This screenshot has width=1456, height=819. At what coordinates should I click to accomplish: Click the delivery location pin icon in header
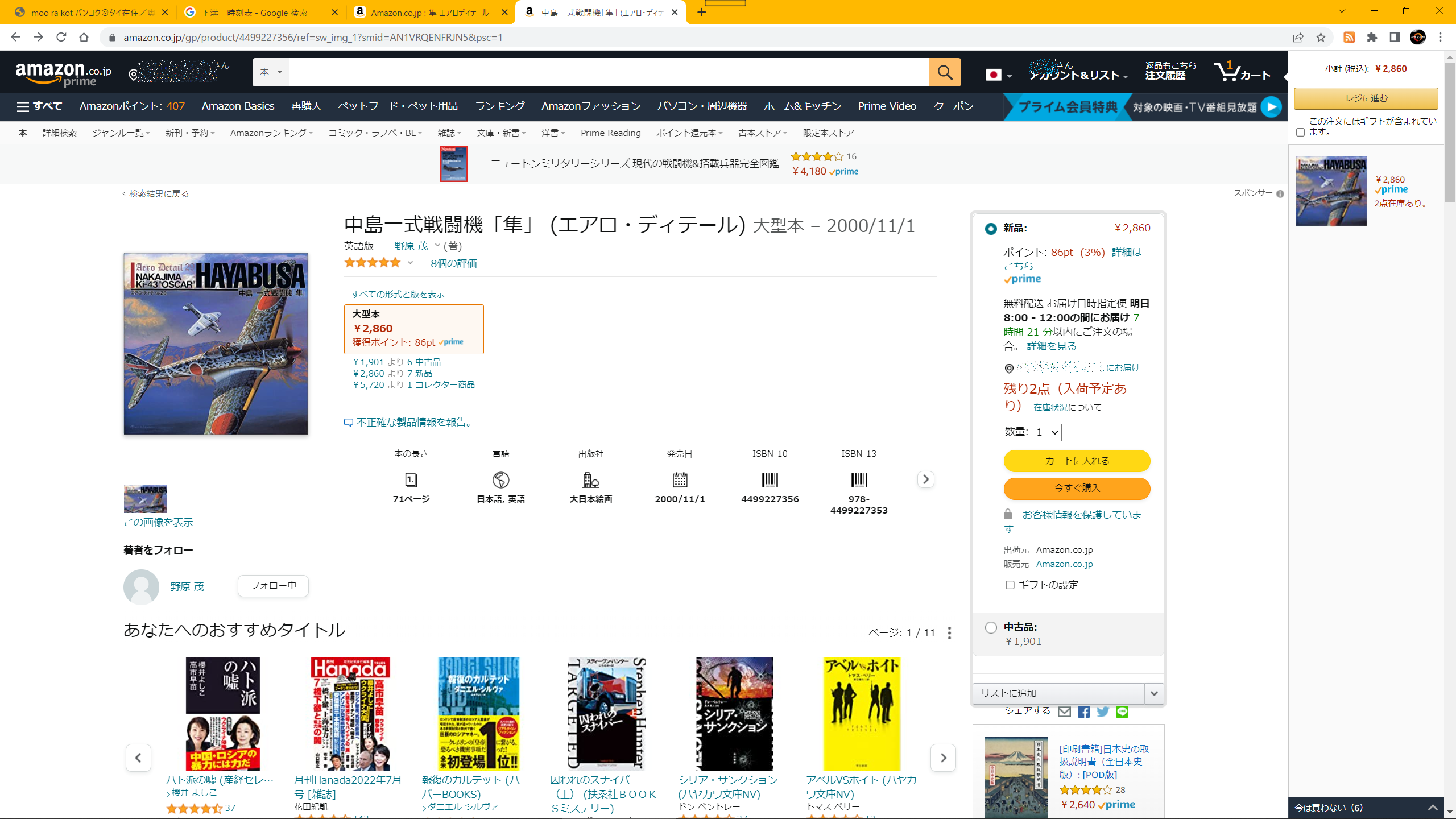click(x=133, y=75)
